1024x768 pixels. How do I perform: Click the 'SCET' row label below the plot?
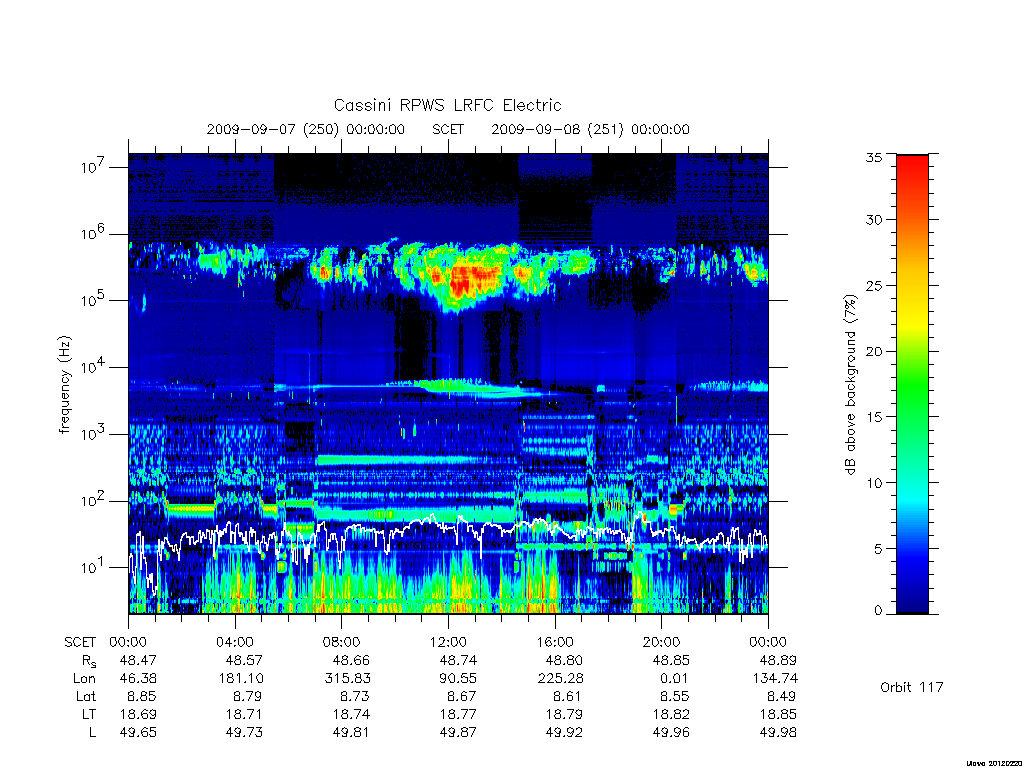(80, 642)
